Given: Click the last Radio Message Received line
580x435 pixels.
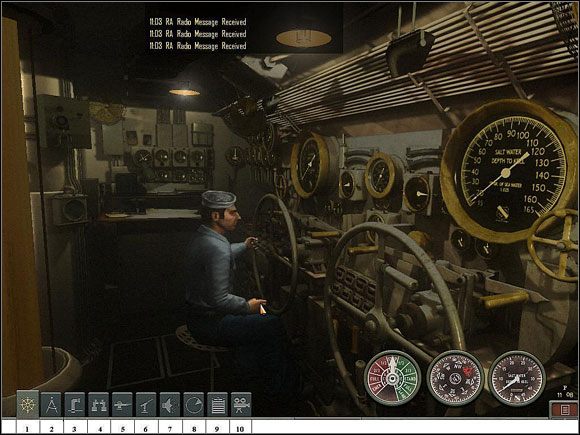Looking at the screenshot, I should [198, 46].
